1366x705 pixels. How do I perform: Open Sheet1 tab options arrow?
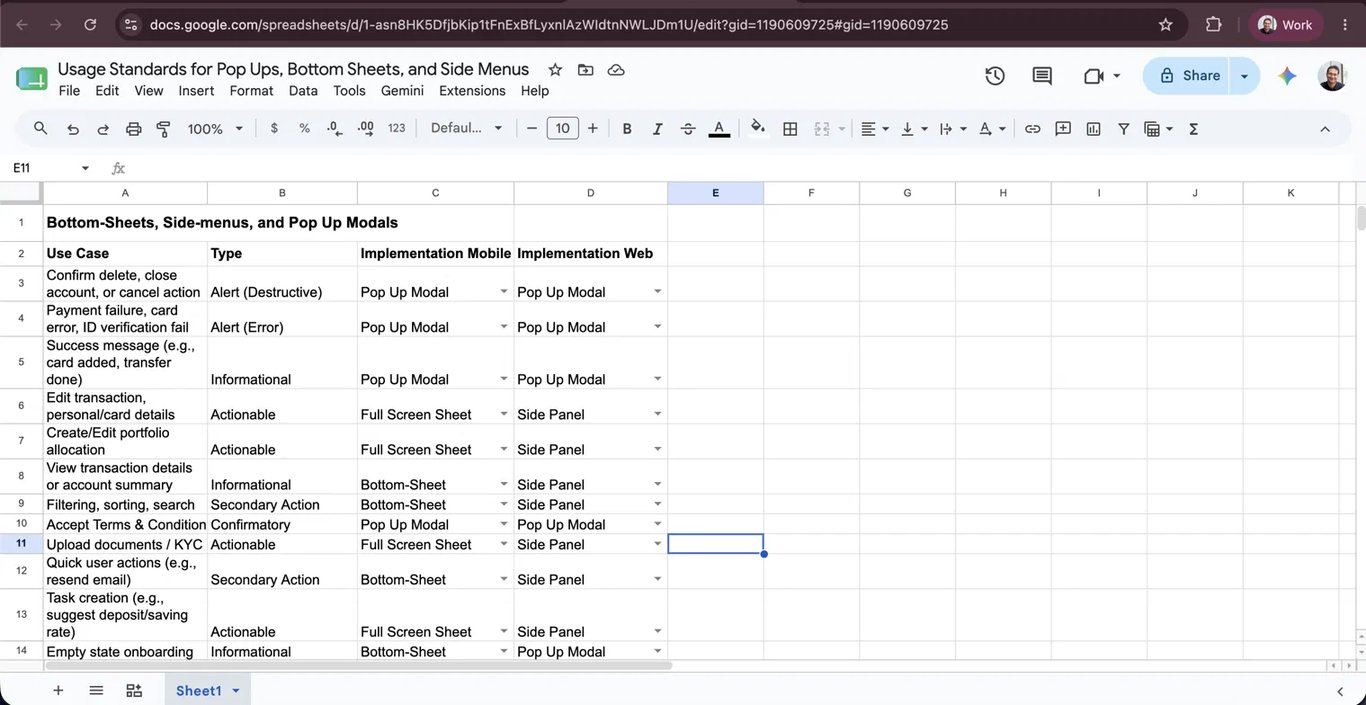tap(236, 690)
